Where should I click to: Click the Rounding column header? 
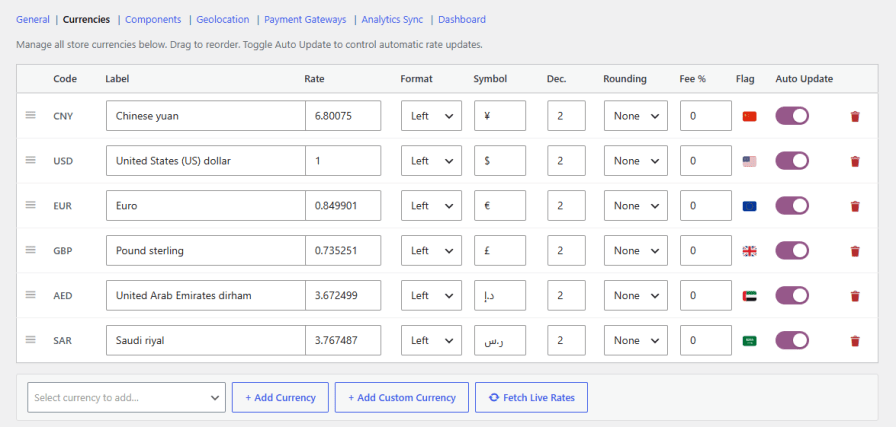625,79
